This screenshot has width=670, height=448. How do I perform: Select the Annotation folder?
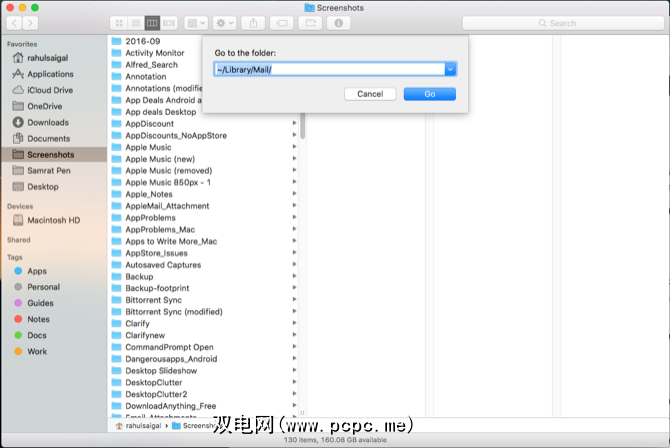point(145,77)
